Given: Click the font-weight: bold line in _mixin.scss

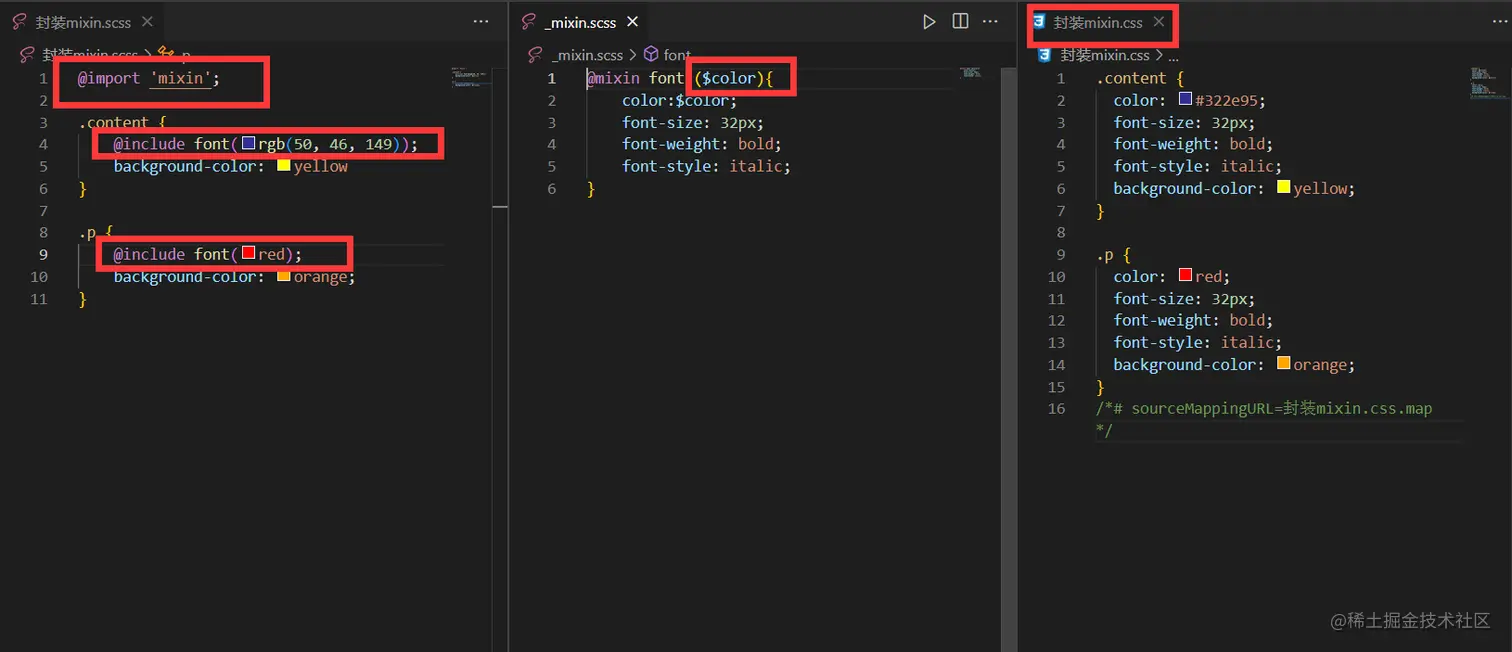Looking at the screenshot, I should (701, 144).
